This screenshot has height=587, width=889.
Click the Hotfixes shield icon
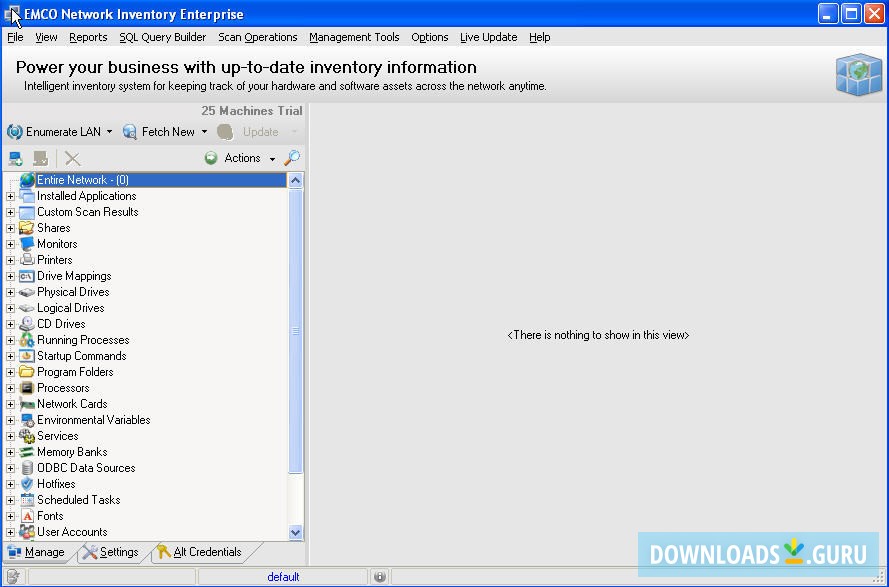click(27, 484)
